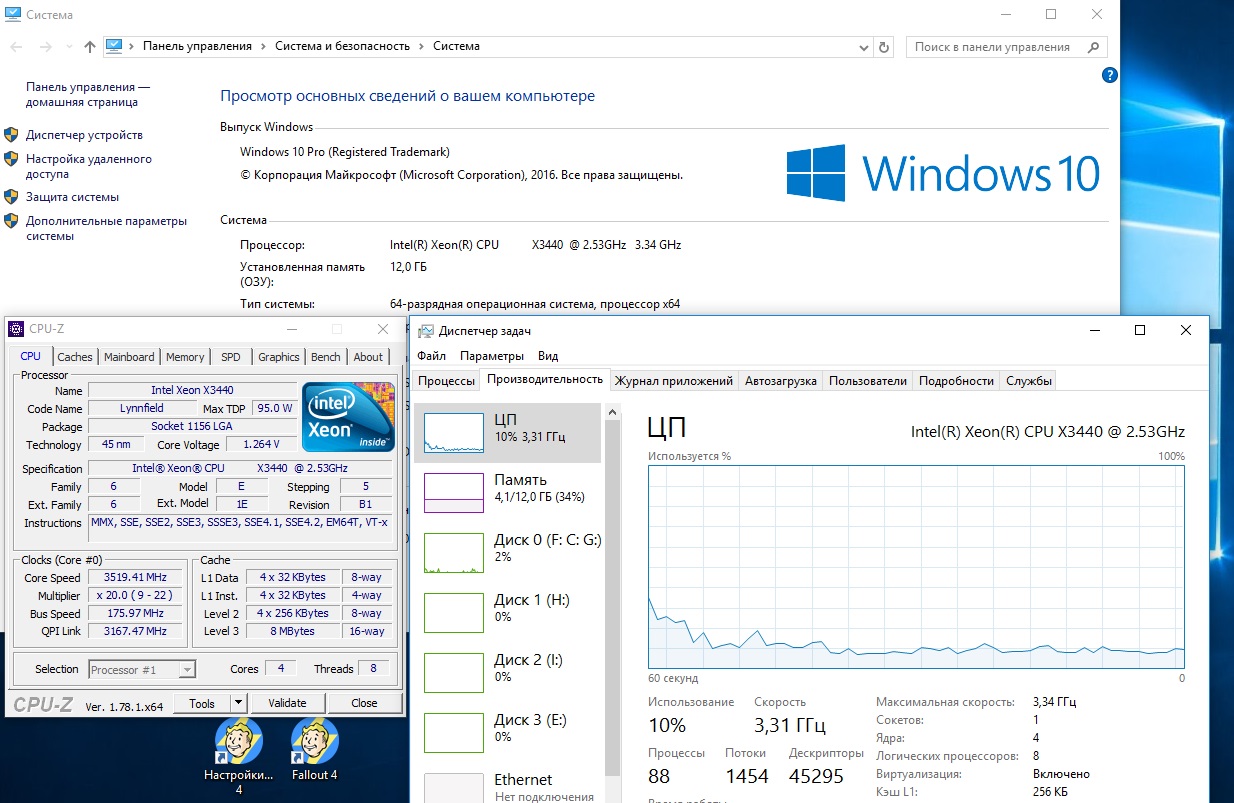This screenshot has height=803, width=1234.
Task: Click Система и безопасность breadcrumb
Action: pyautogui.click(x=343, y=46)
